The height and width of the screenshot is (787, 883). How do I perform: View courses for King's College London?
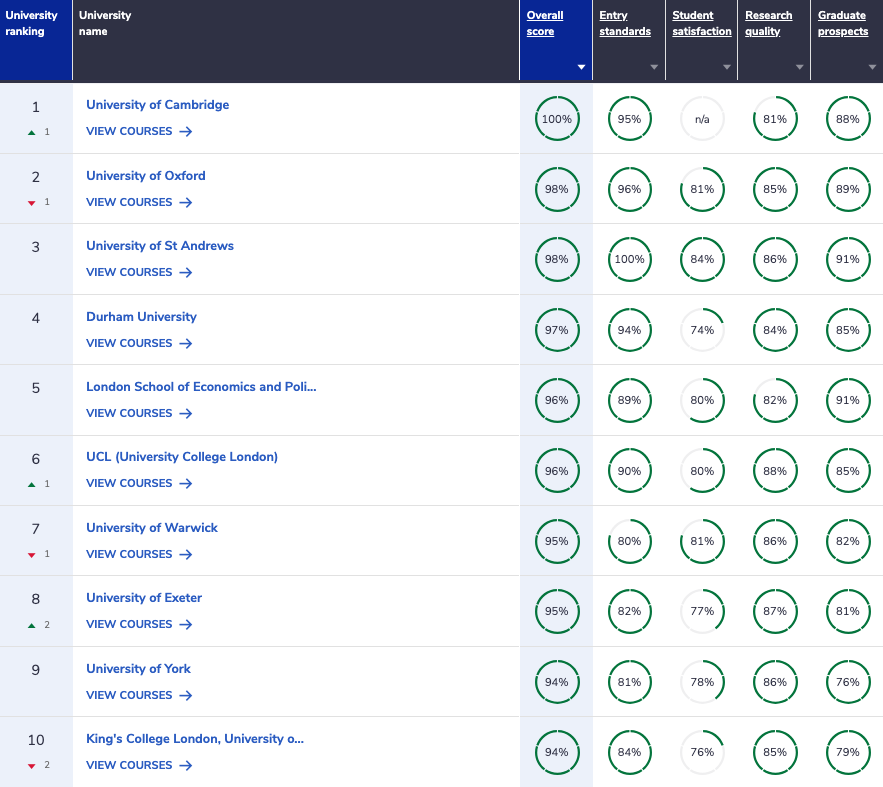click(139, 766)
